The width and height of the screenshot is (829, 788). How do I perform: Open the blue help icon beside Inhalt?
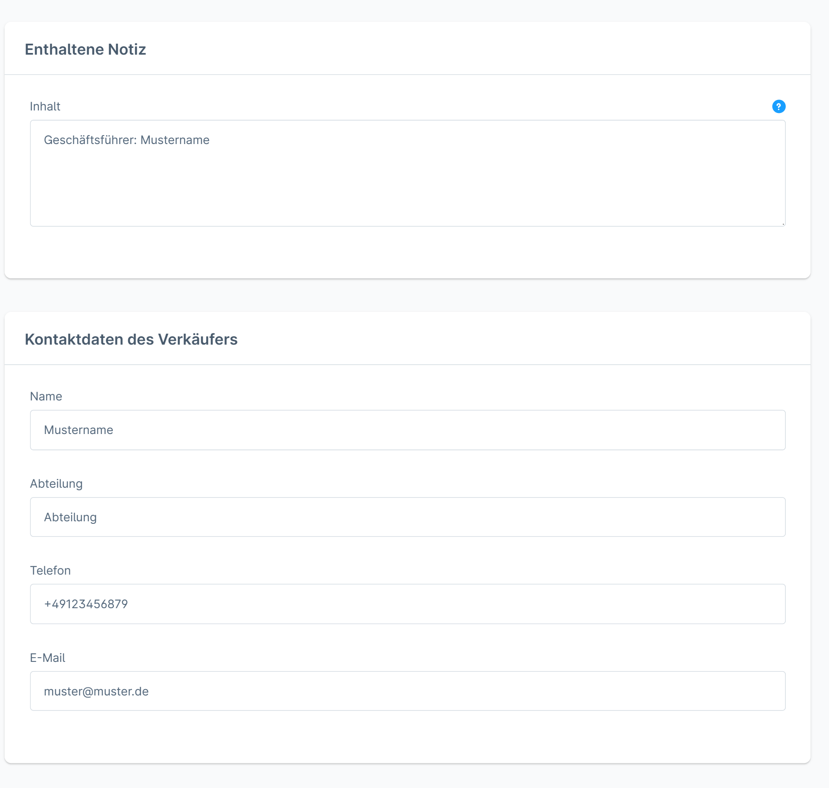[x=778, y=106]
